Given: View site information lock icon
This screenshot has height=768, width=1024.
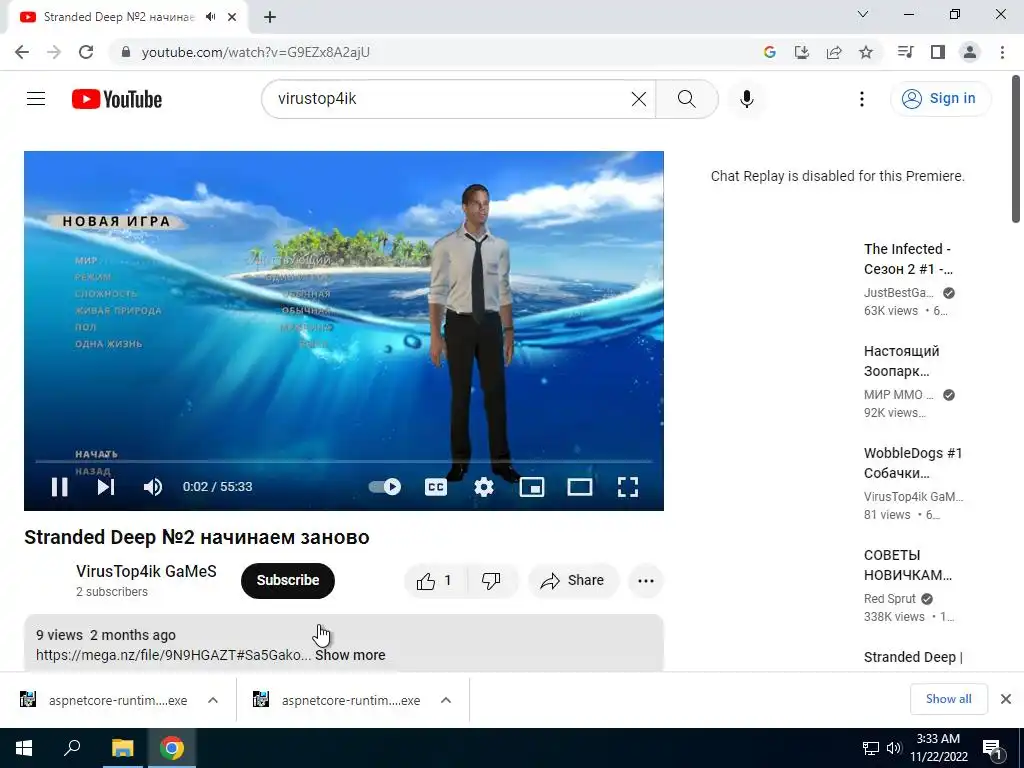Looking at the screenshot, I should (126, 52).
